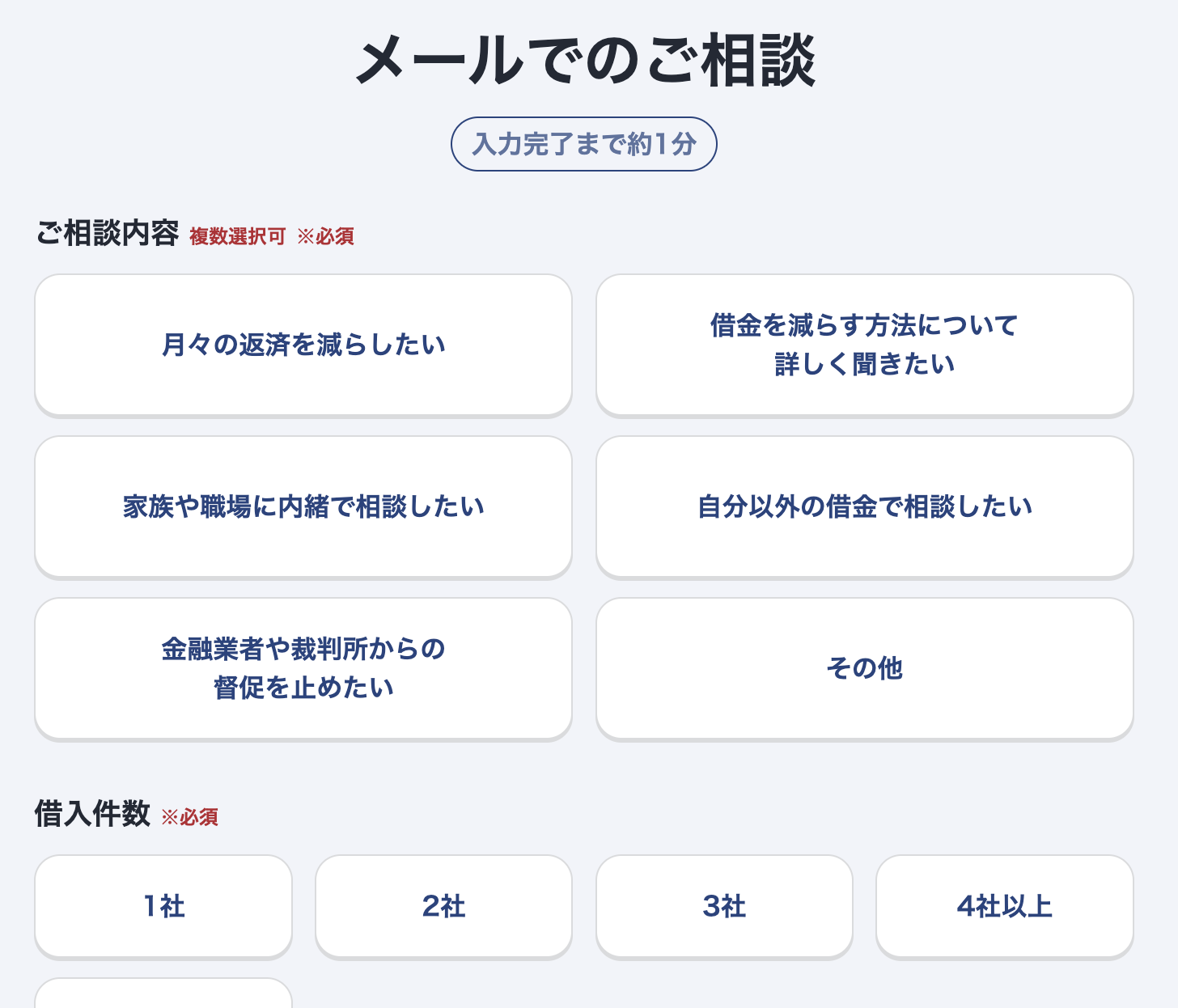The height and width of the screenshot is (1008, 1178).
Task: Choose the その他 consultation option
Action: [x=863, y=667]
